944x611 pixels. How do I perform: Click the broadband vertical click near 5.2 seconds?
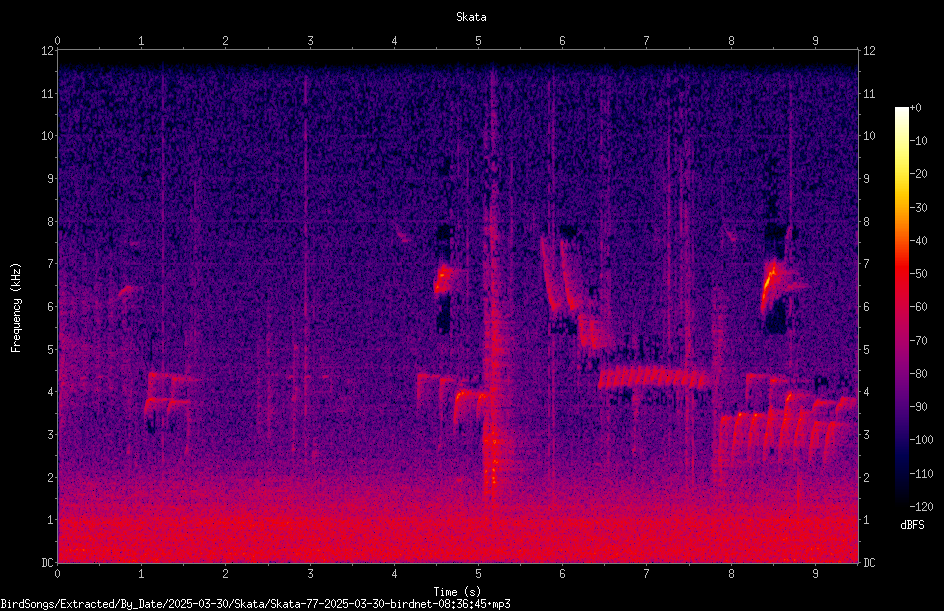[x=493, y=289]
